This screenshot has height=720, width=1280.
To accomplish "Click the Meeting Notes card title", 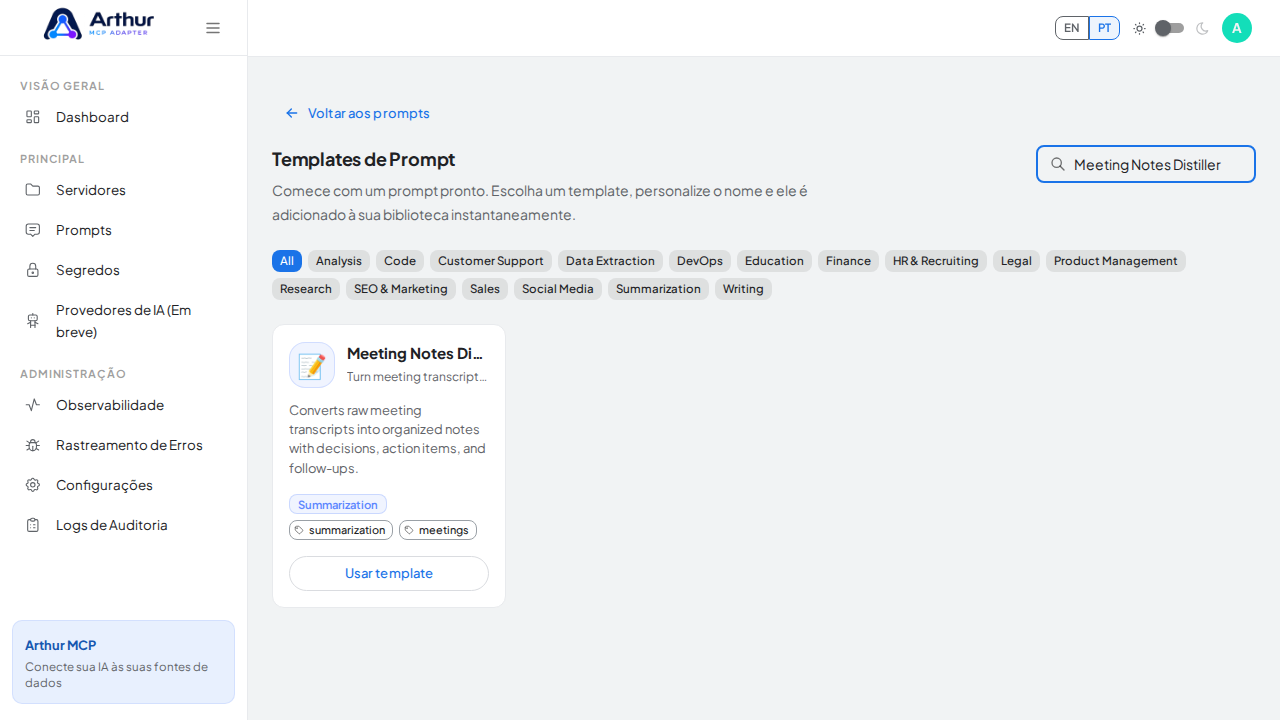I will coord(416,353).
